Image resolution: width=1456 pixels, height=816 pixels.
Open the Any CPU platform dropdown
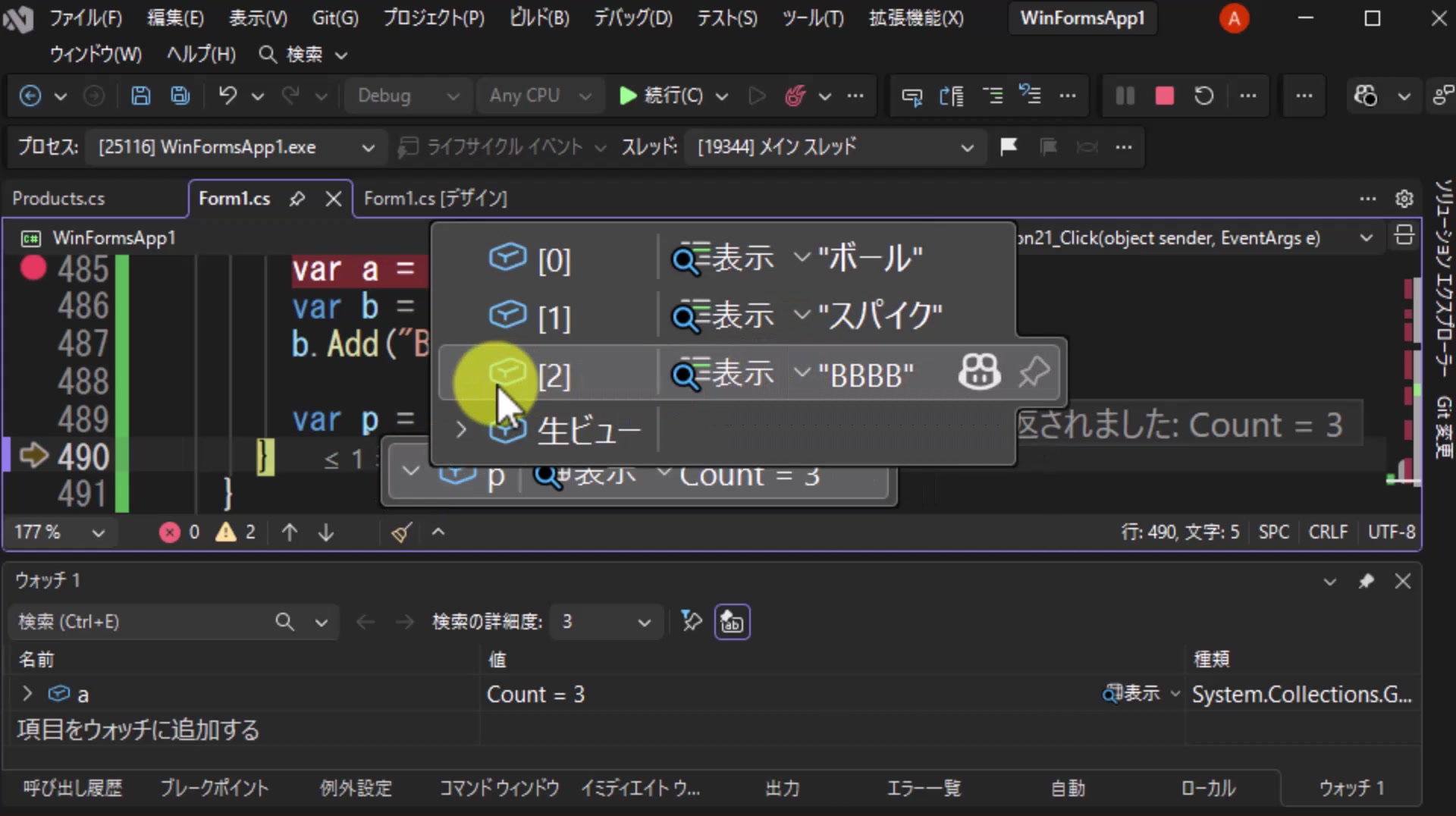(x=539, y=96)
